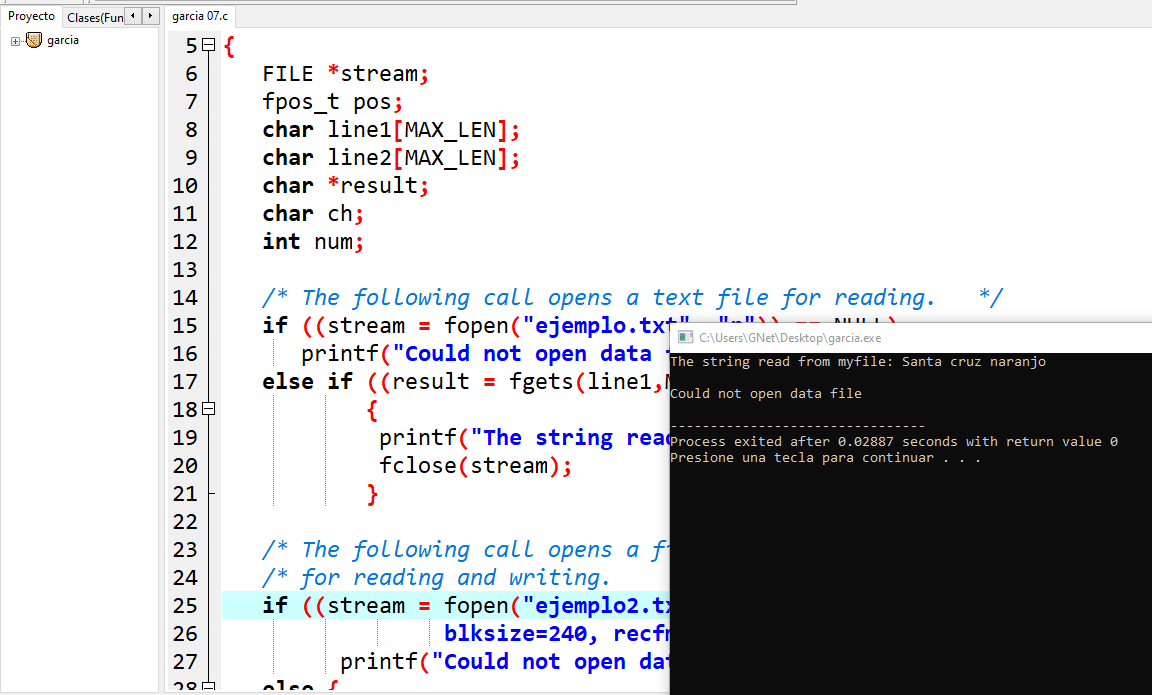Click on 'fpos_t pos;' code line
This screenshot has height=695, width=1152.
click(x=332, y=101)
